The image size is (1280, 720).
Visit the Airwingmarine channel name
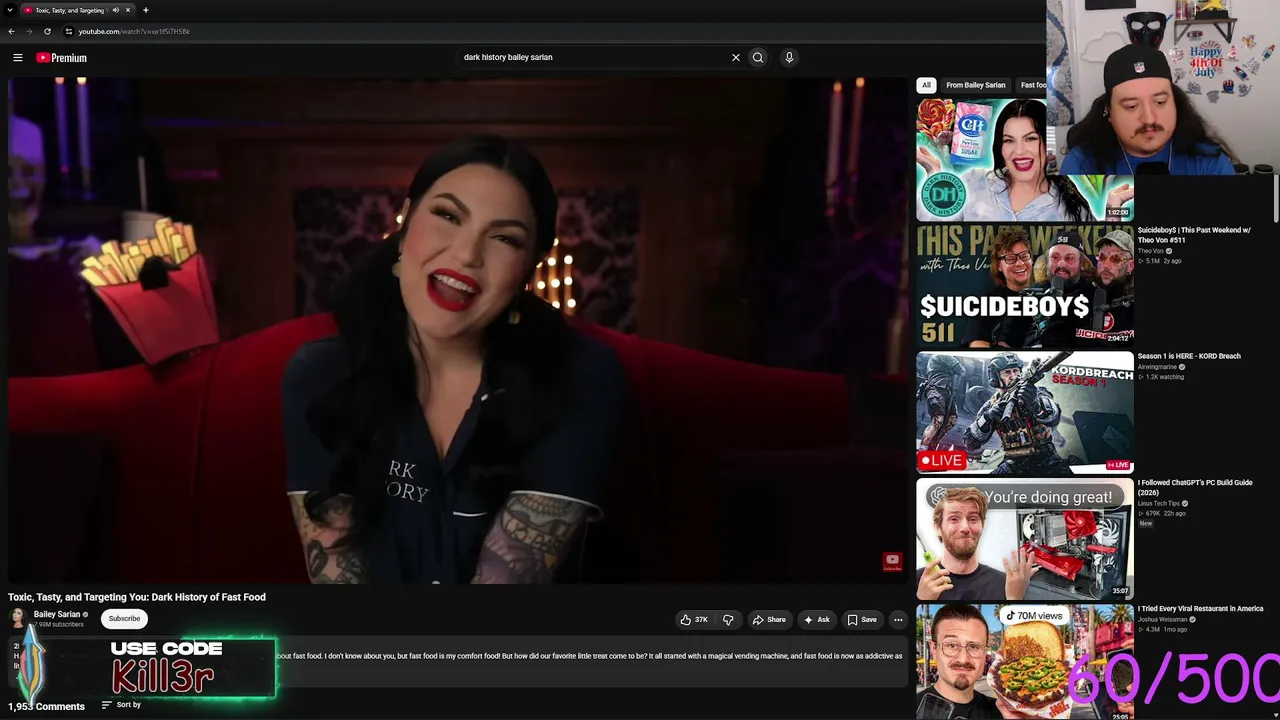(x=1157, y=367)
